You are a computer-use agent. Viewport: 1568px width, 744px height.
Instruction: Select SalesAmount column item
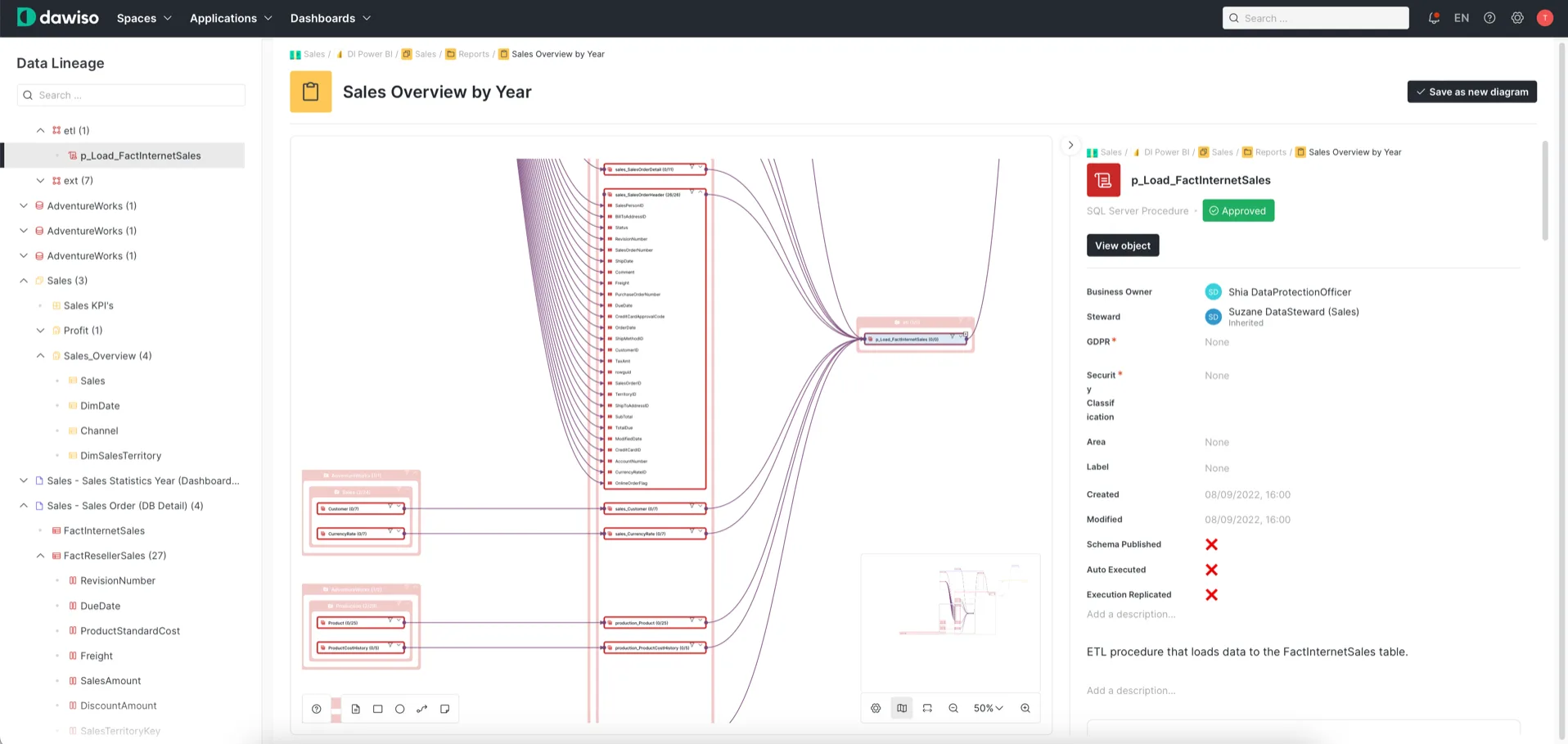click(110, 681)
